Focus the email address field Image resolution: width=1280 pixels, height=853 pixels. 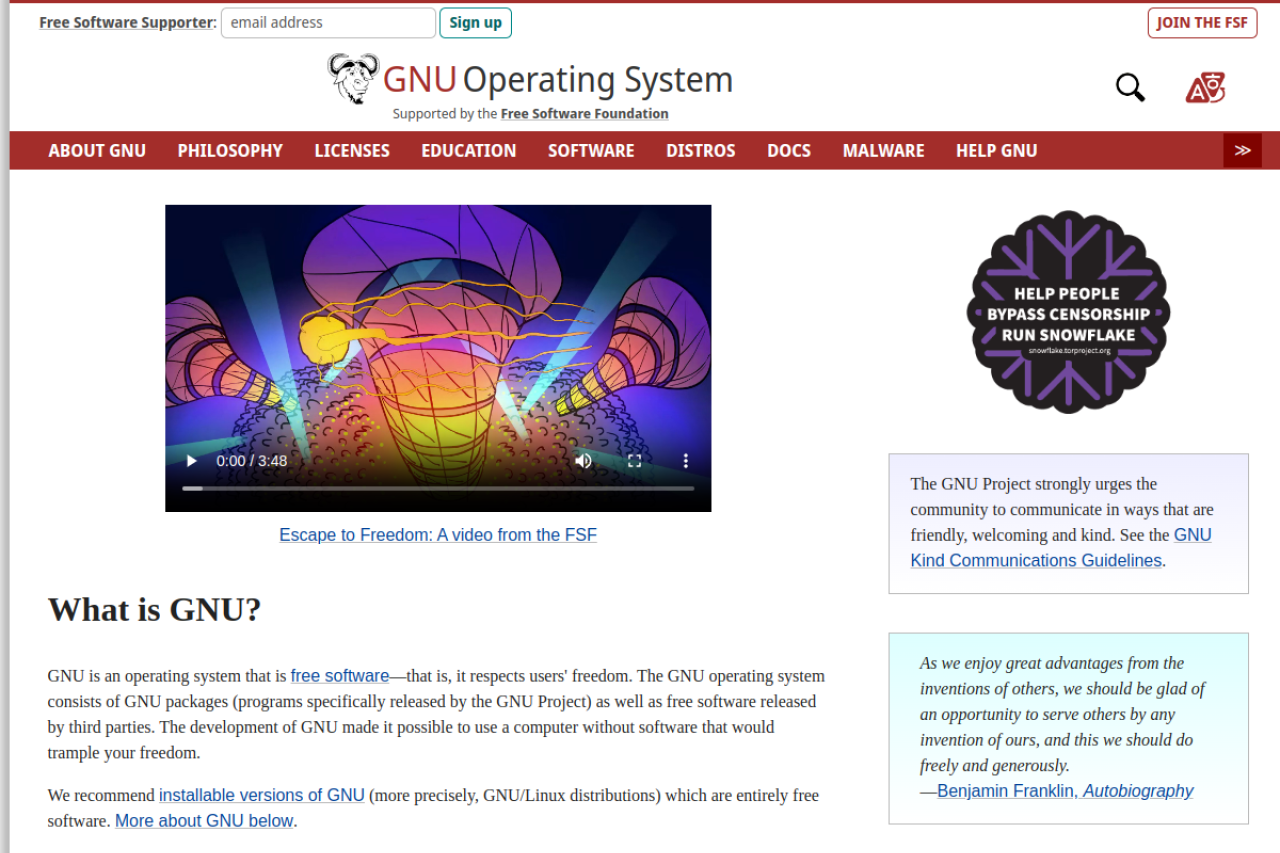point(328,23)
